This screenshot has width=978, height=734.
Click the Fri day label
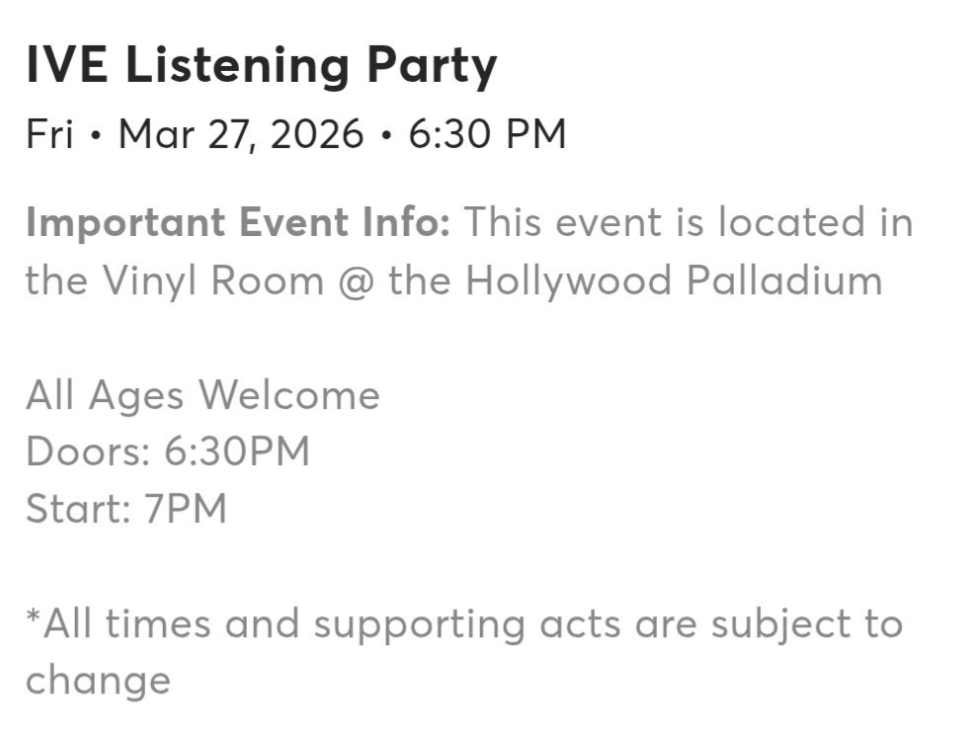coord(49,133)
